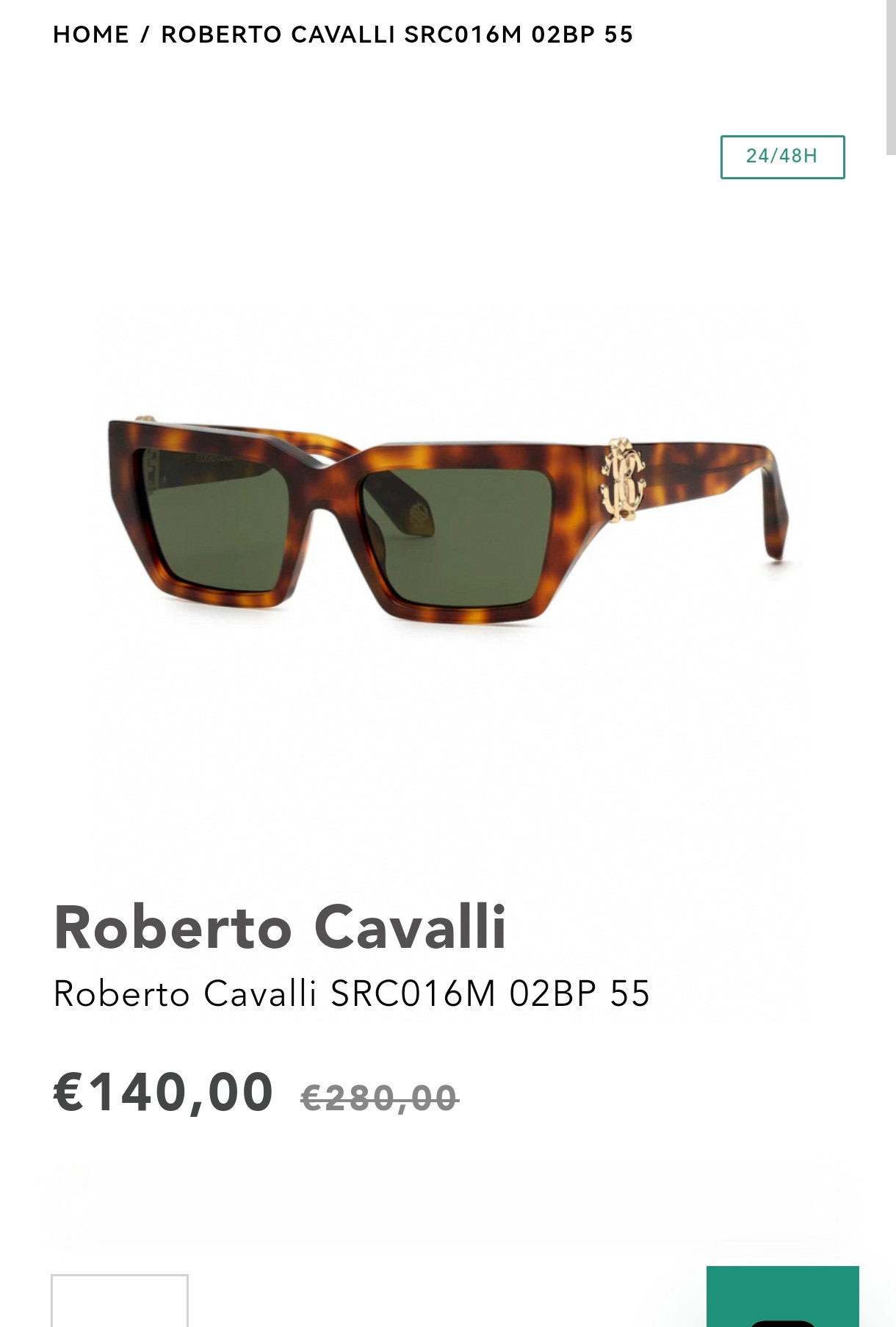Click the product name SRC016M 02BP 55 subtitle

tap(352, 993)
